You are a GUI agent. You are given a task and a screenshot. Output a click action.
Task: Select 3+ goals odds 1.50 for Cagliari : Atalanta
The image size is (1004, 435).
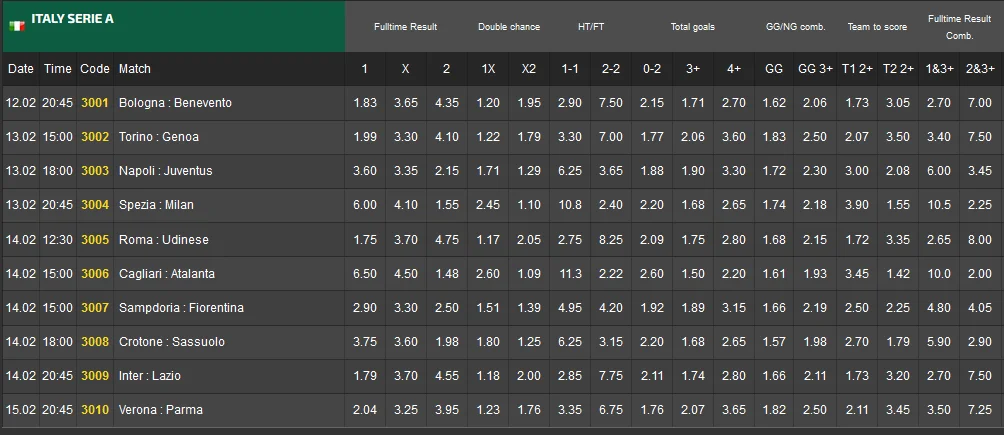[693, 274]
